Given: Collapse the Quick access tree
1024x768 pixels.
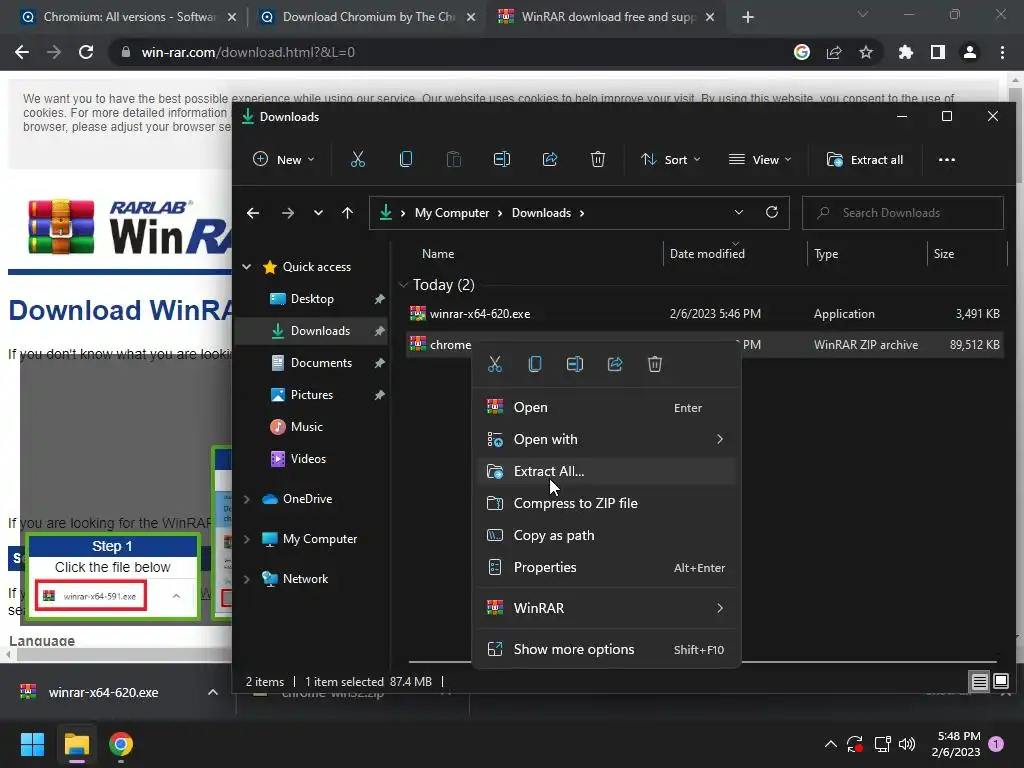Looking at the screenshot, I should 247,266.
